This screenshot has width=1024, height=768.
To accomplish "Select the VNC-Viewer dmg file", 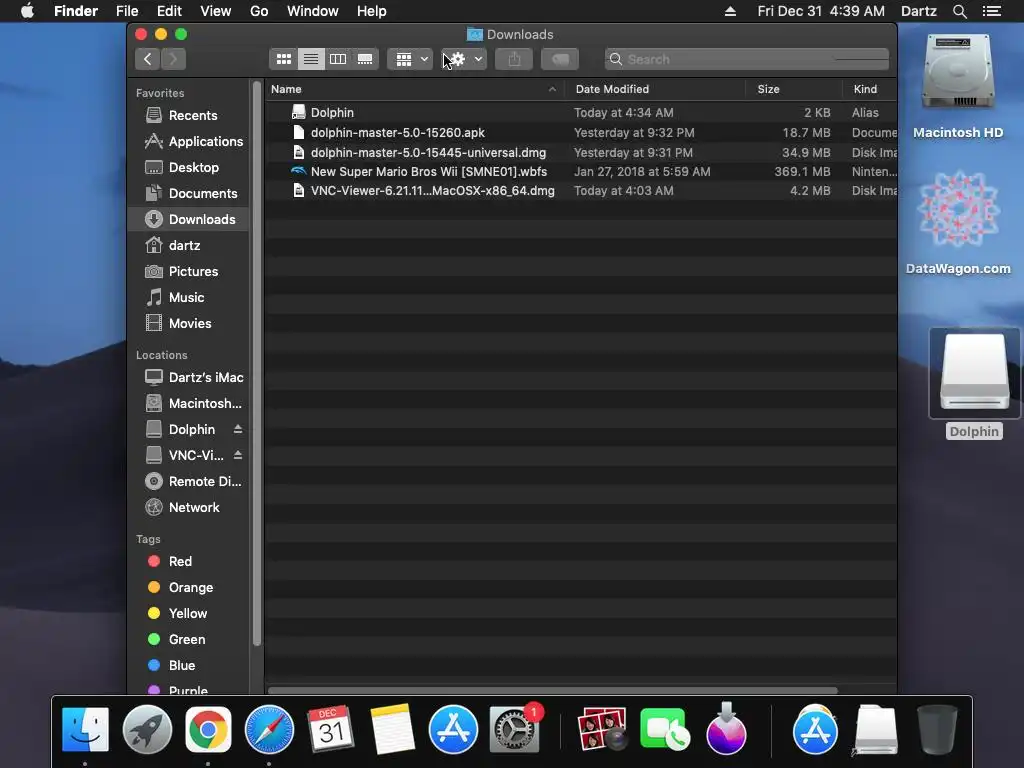I will pos(581,191).
